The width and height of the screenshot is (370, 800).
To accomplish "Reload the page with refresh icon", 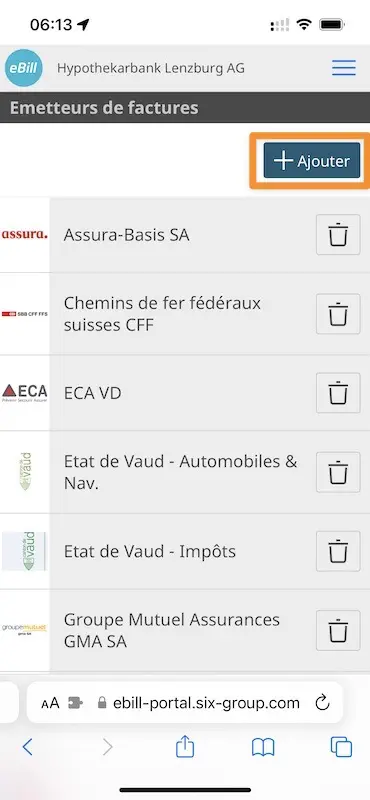I will pyautogui.click(x=323, y=703).
